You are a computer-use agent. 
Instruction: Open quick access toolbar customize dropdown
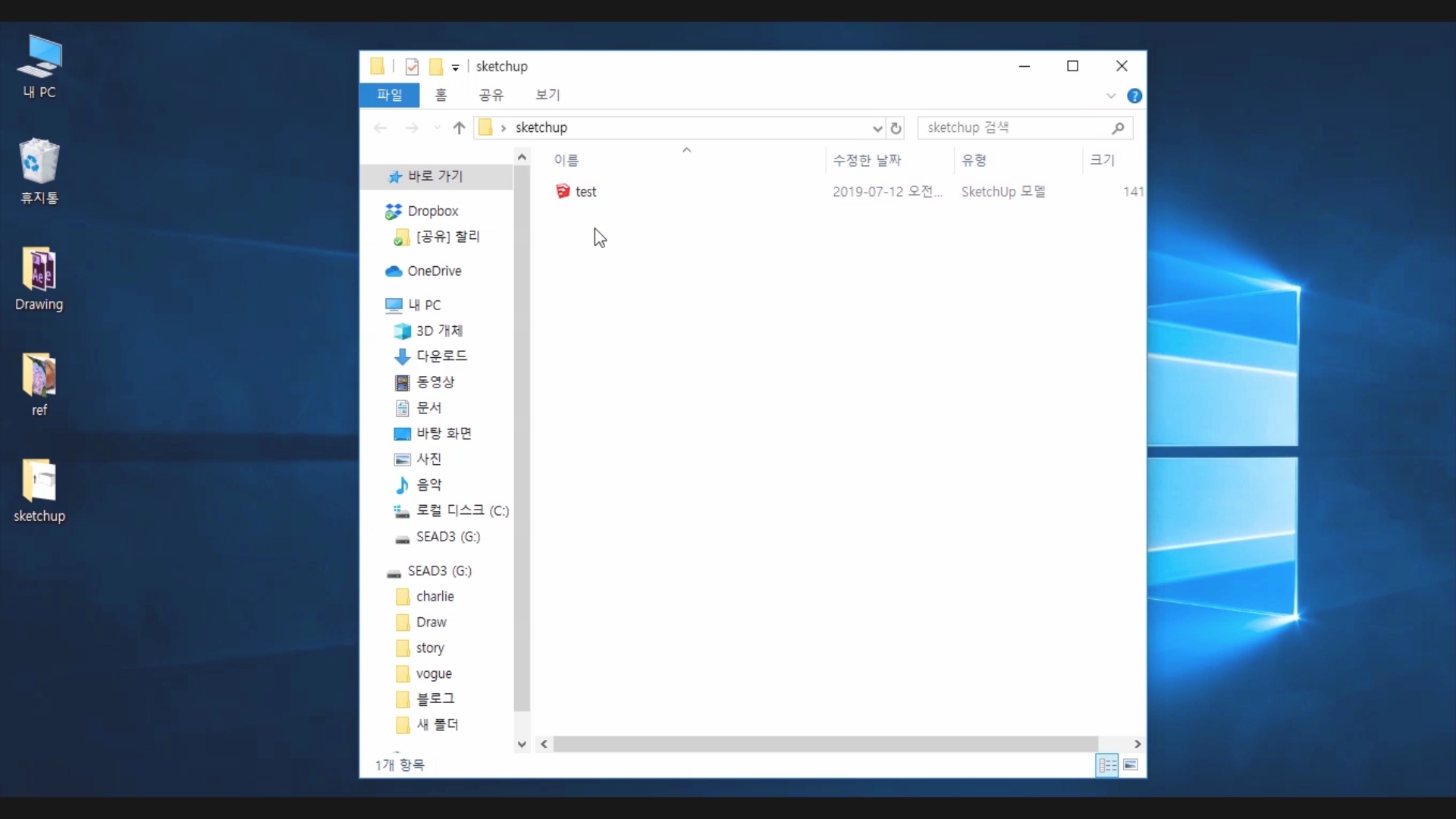tap(455, 67)
